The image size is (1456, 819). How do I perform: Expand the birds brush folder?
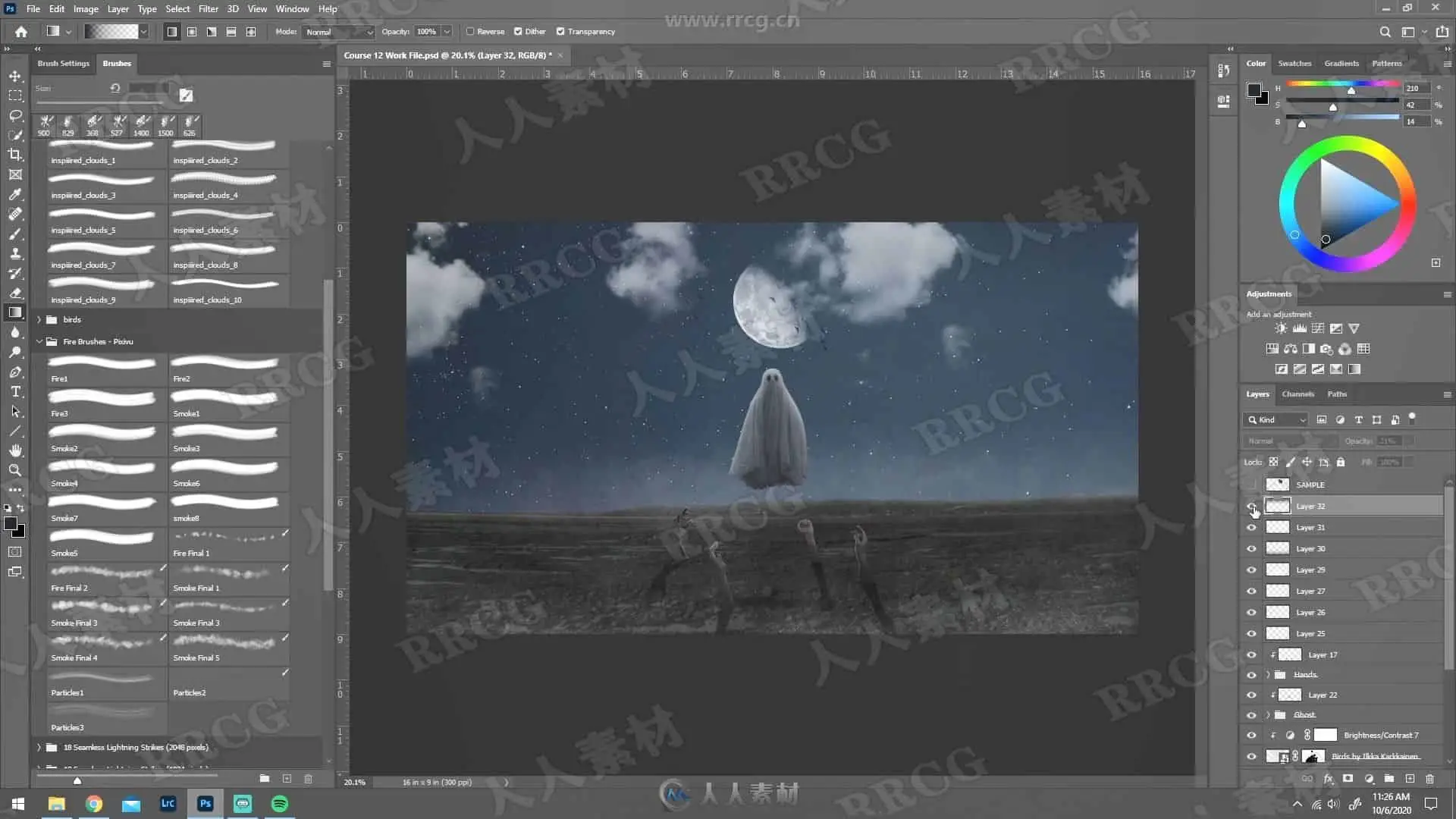pos(39,320)
